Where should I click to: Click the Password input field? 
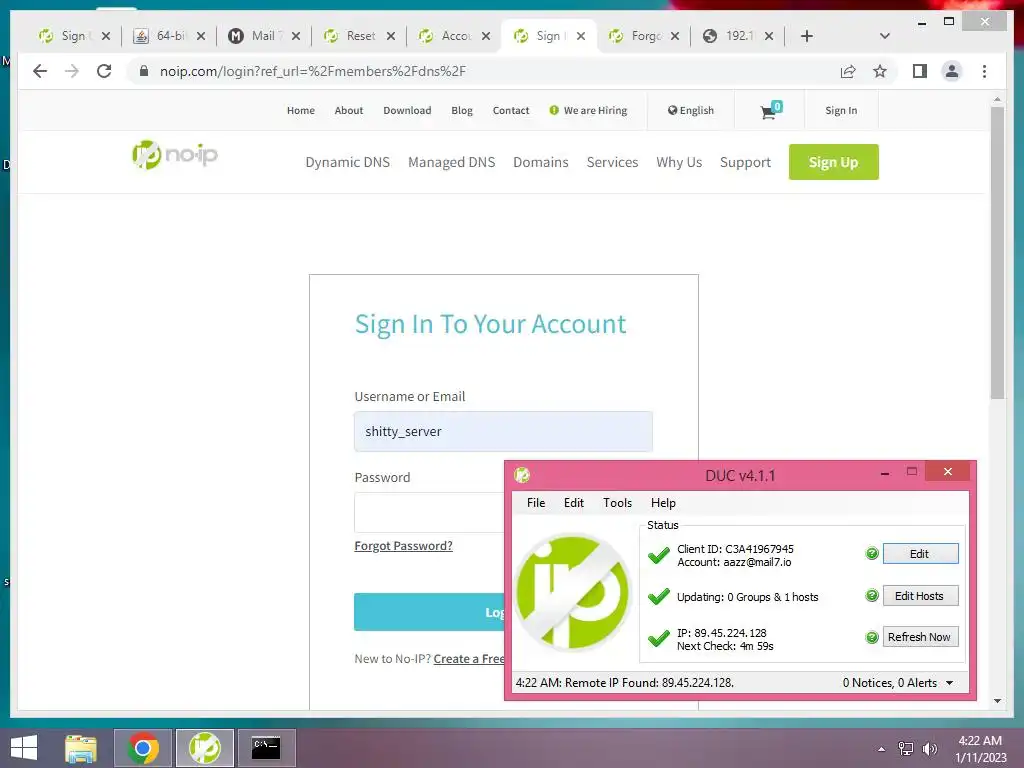click(429, 512)
